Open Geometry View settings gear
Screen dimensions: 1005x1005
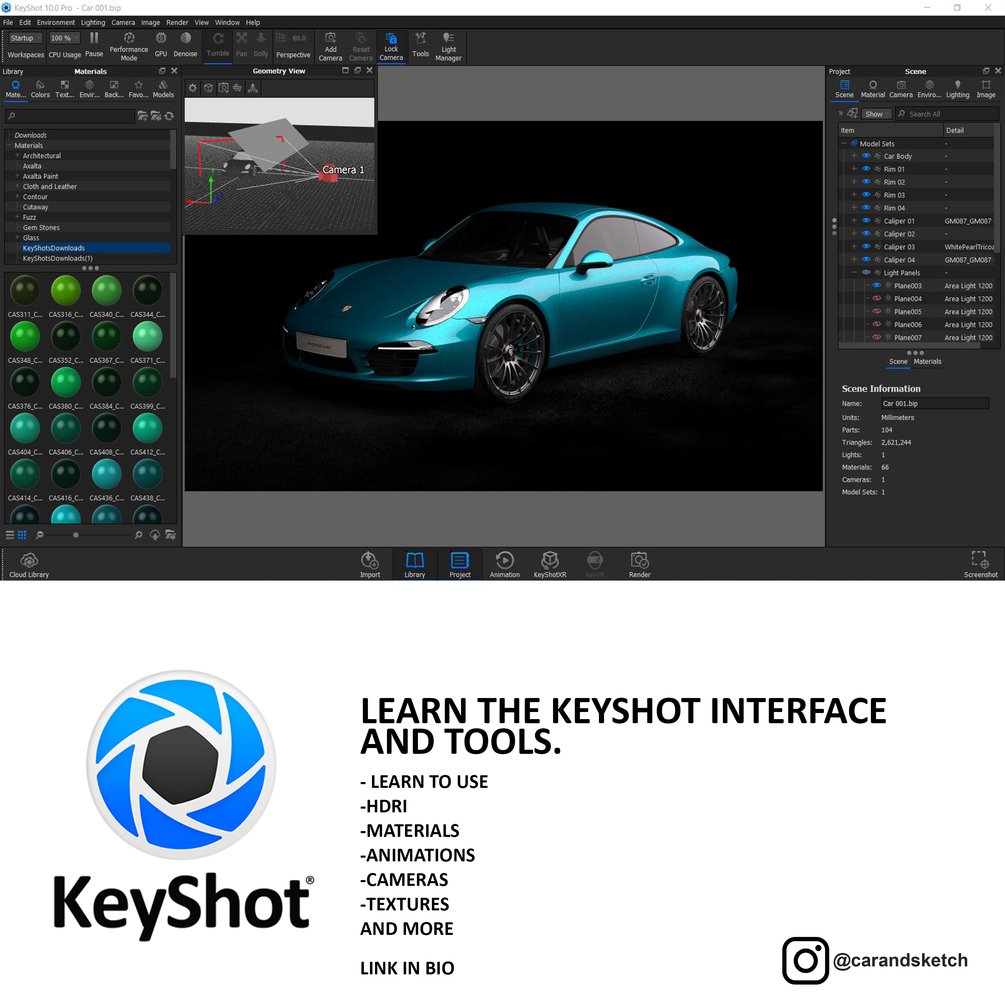193,88
